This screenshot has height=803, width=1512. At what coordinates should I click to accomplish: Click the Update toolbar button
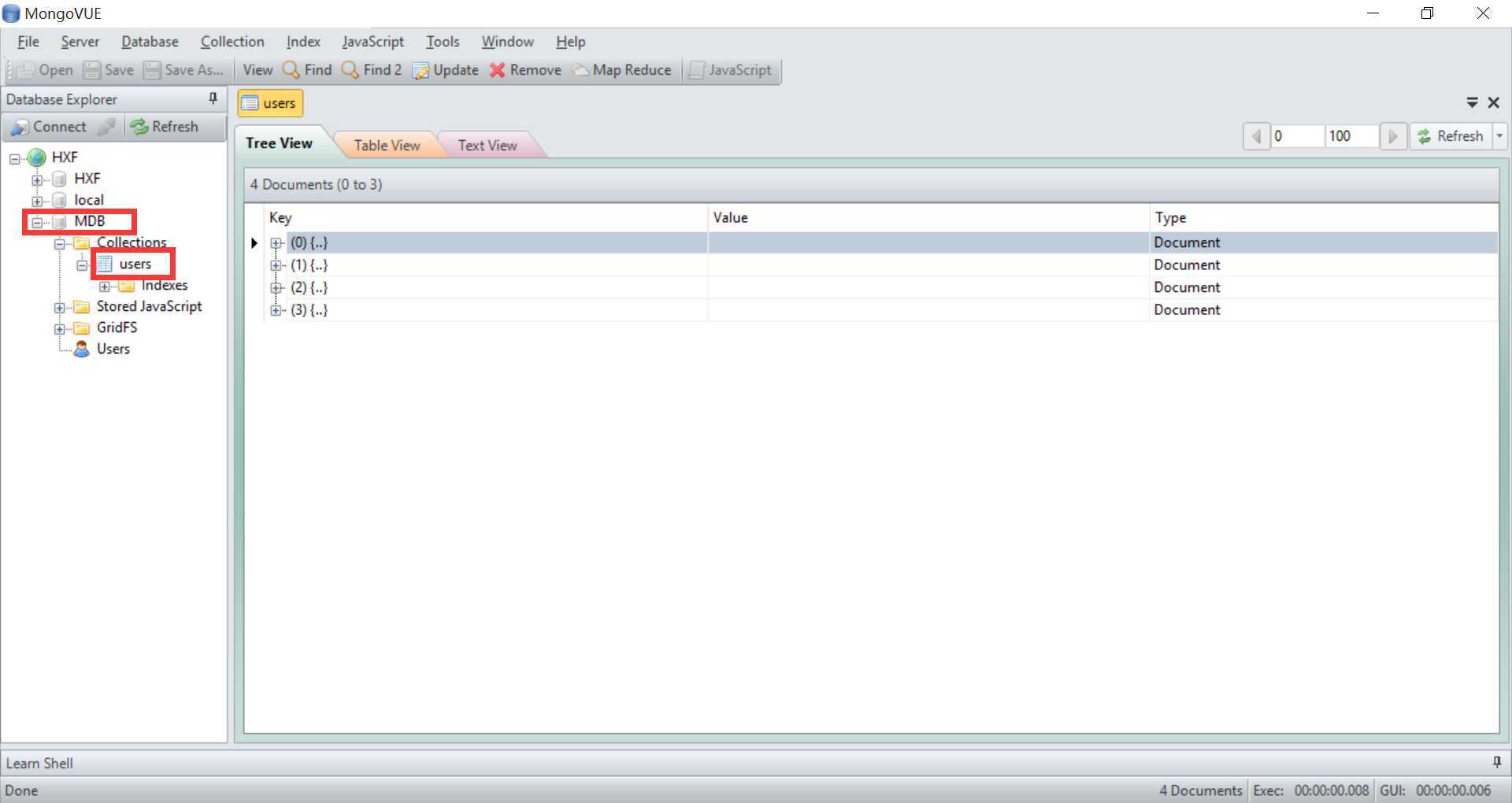click(x=446, y=70)
